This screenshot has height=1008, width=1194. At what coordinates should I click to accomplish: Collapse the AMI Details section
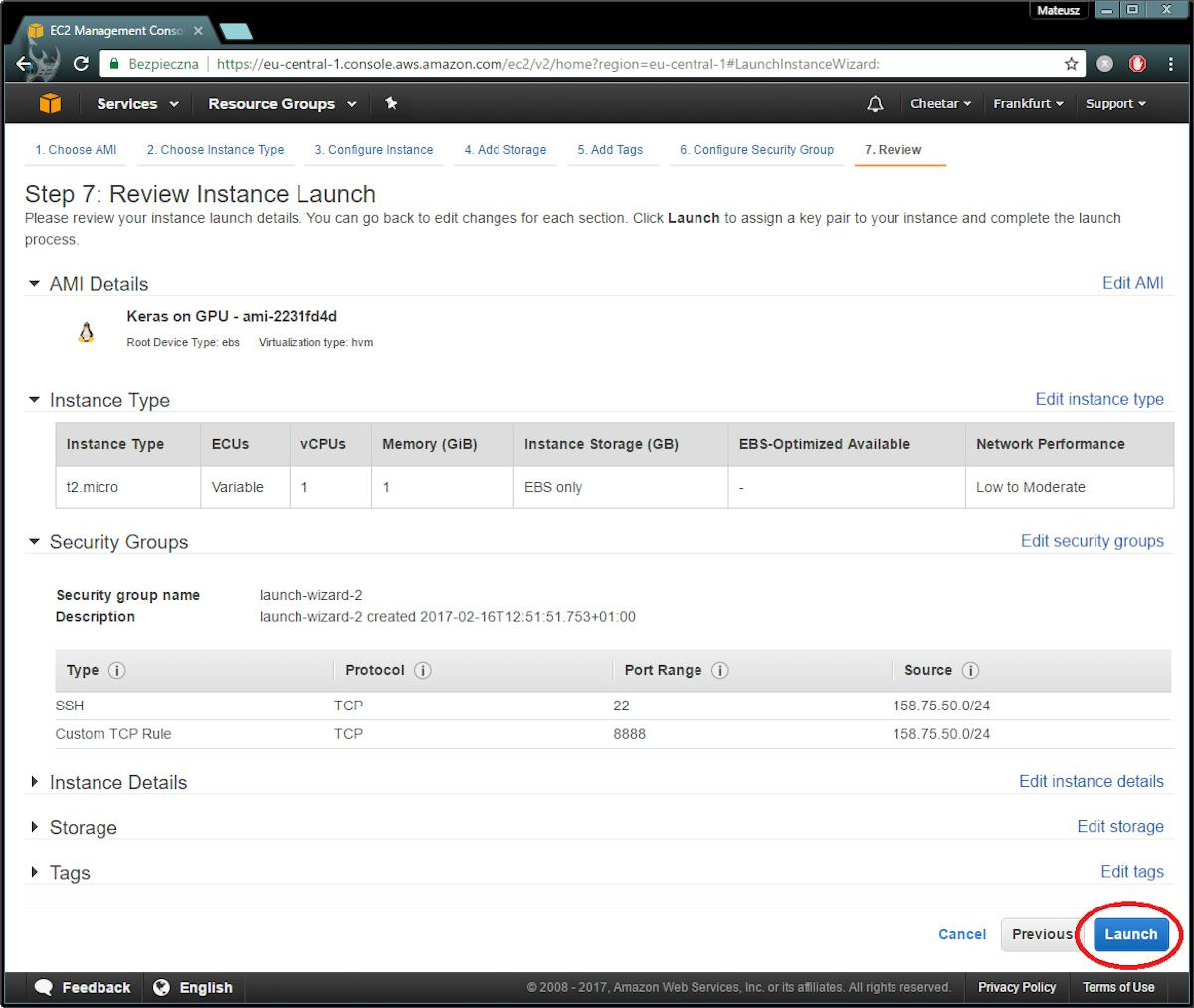tap(35, 284)
